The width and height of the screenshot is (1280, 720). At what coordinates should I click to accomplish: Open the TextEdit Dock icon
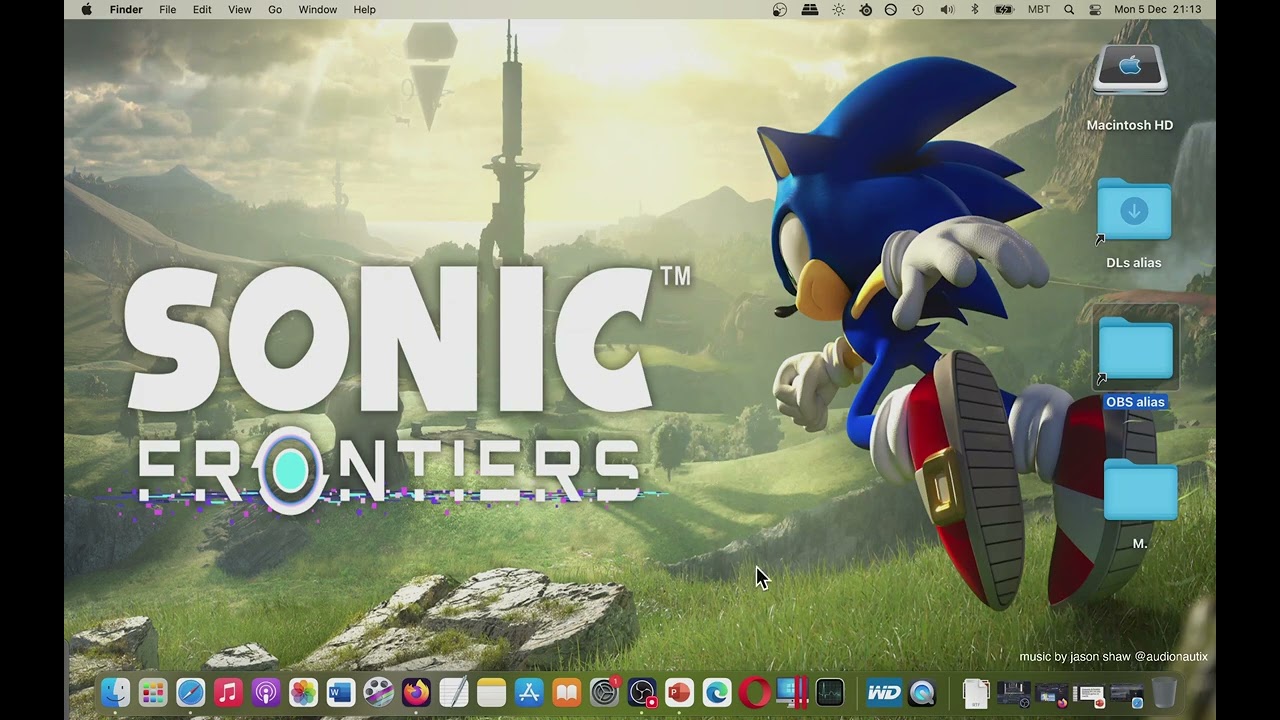click(x=454, y=692)
